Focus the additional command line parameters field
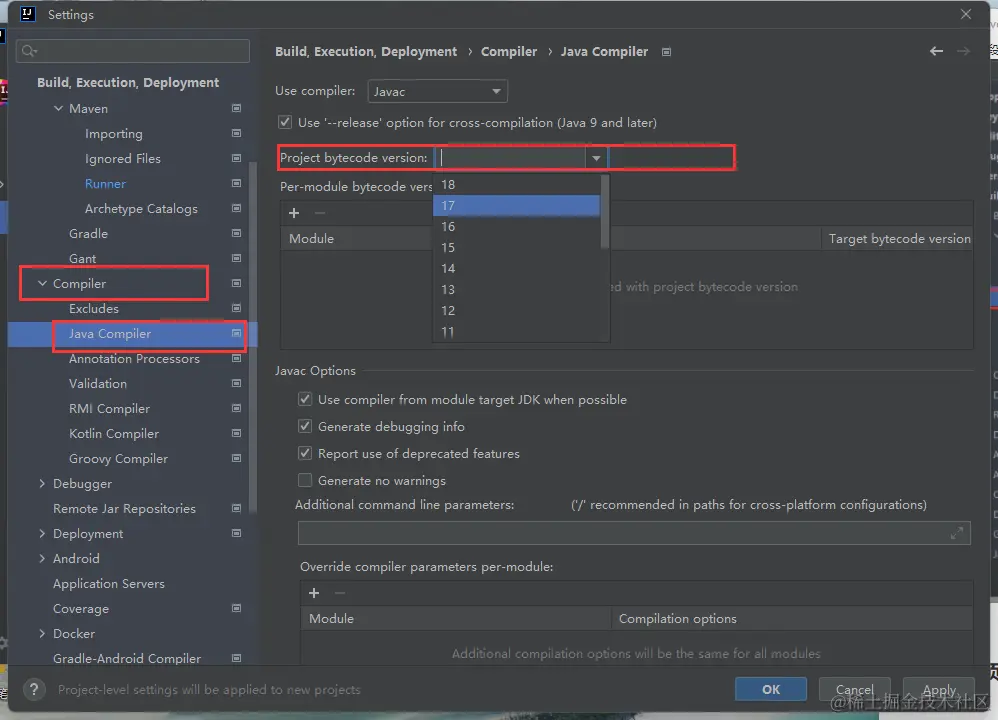Viewport: 998px width, 720px height. [634, 533]
